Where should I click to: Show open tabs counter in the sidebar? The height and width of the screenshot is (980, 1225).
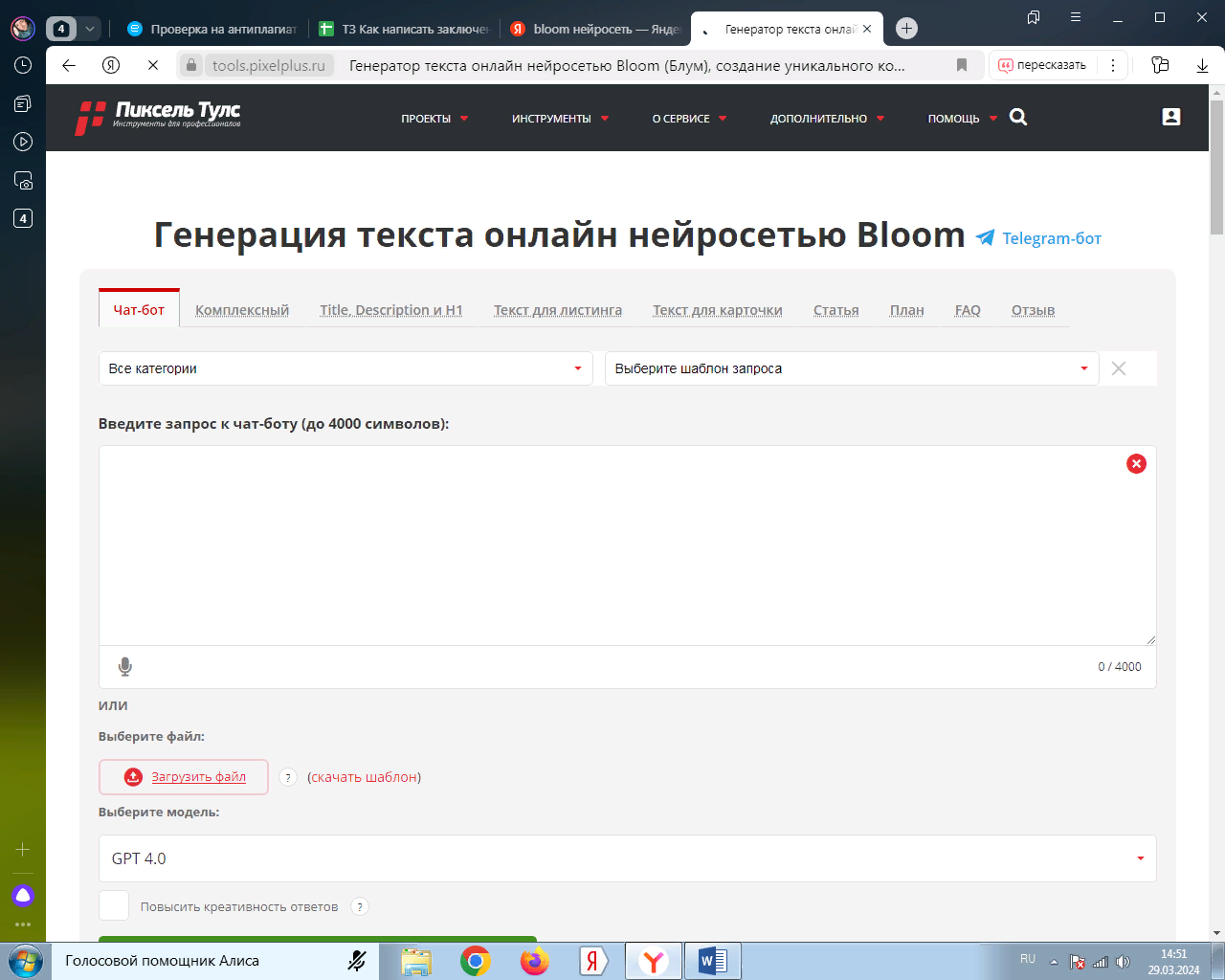tap(23, 218)
